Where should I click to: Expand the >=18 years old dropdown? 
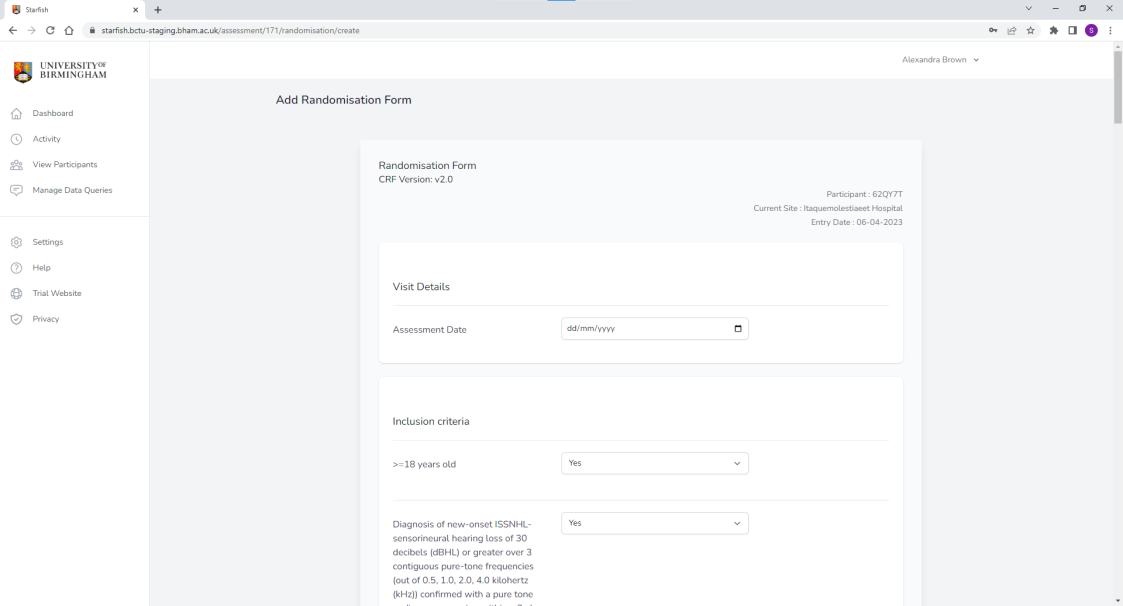click(x=654, y=464)
